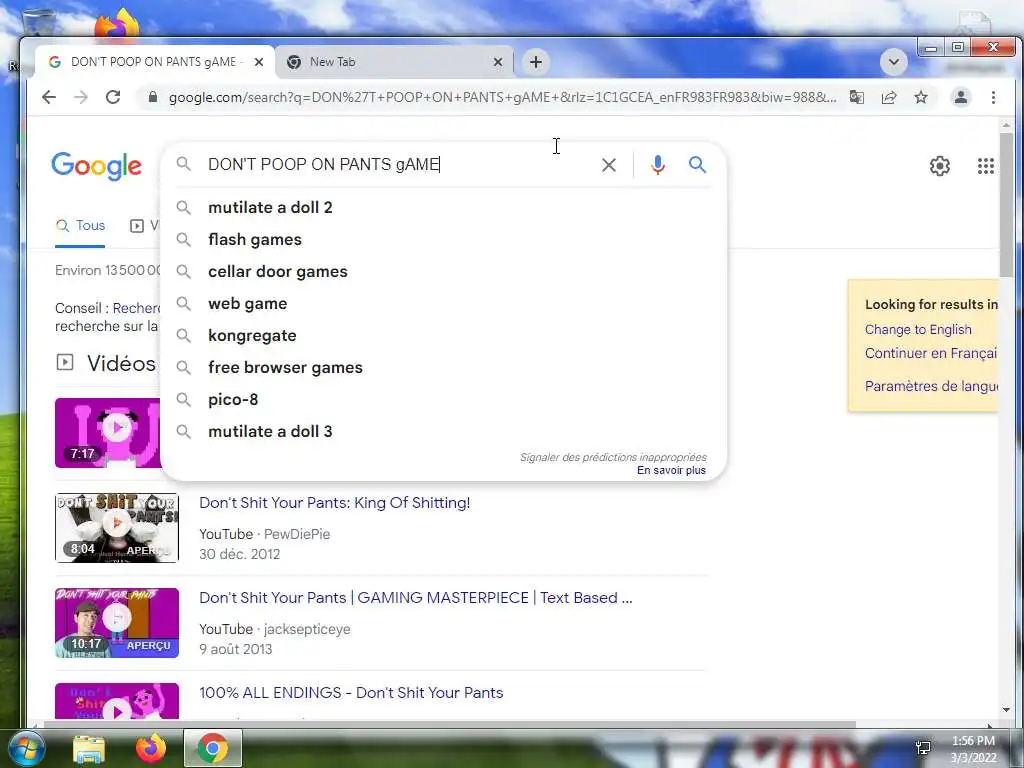Open Google settings gear

[940, 166]
